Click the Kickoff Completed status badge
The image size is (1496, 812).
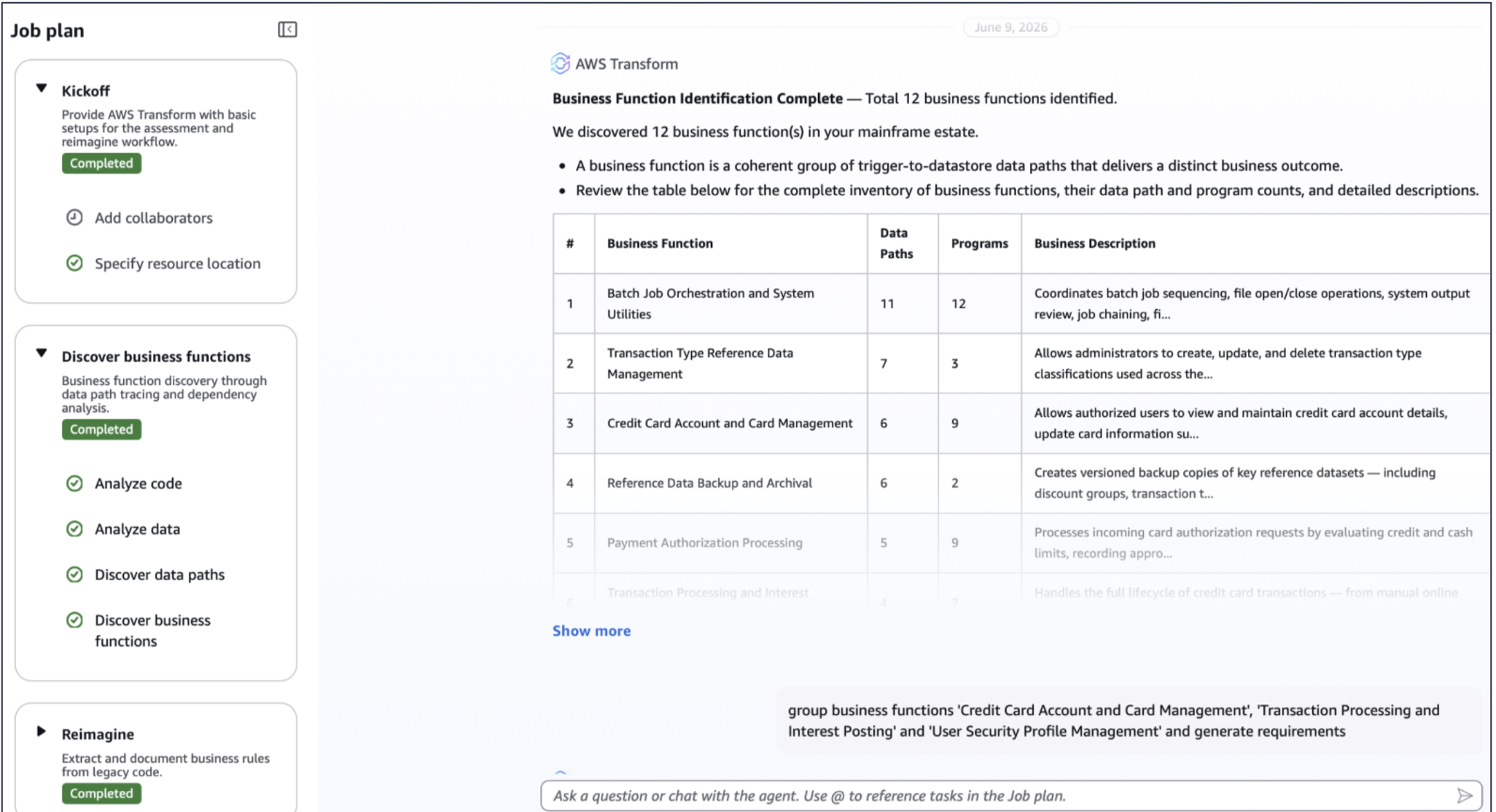[101, 163]
